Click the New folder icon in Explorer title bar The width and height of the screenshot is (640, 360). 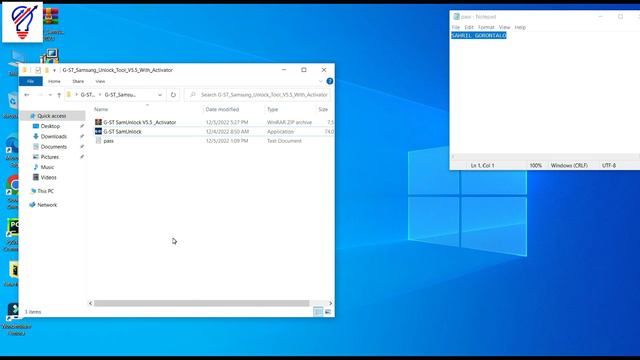coord(47,70)
